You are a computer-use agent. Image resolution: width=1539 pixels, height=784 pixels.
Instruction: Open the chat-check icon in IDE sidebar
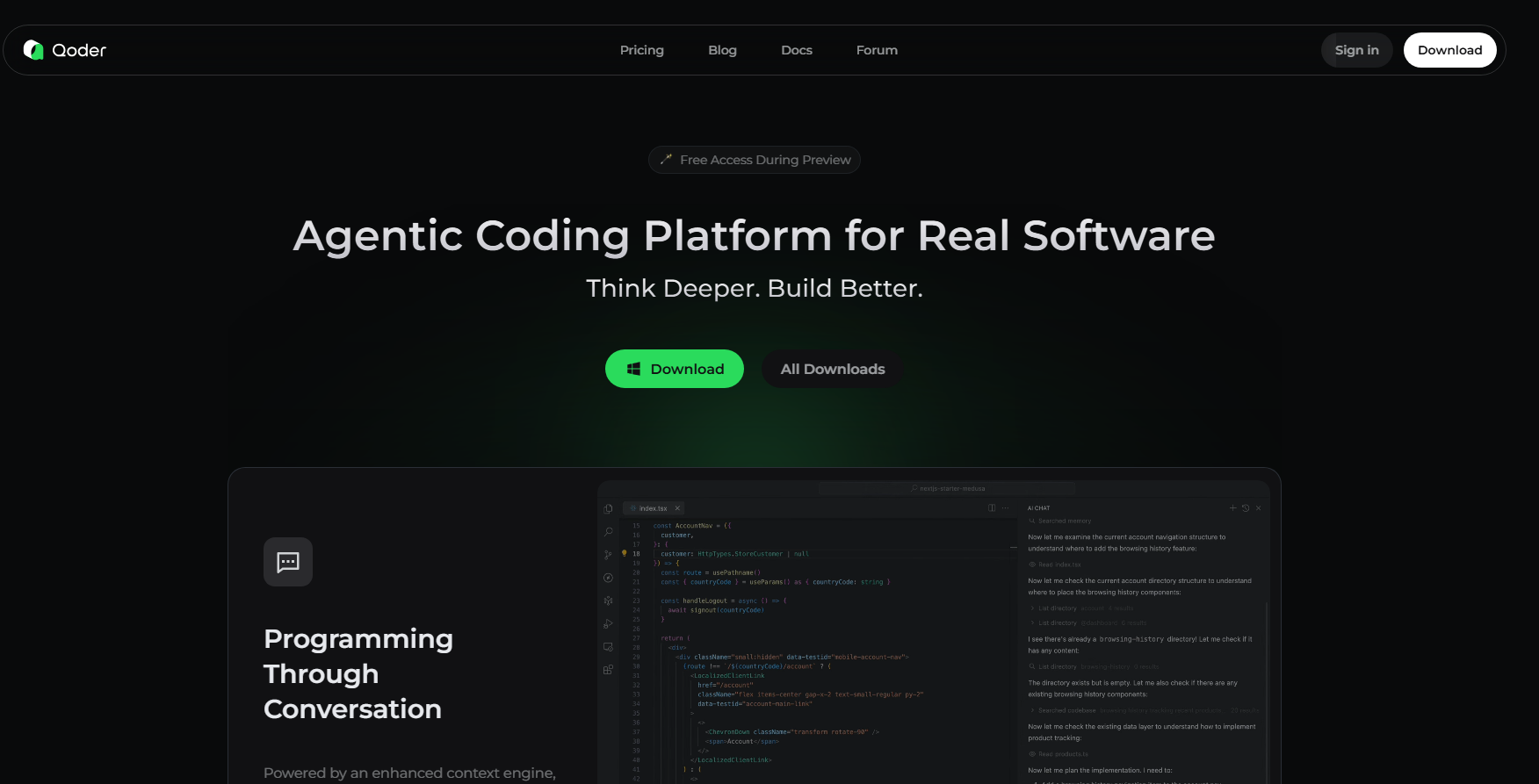pyautogui.click(x=608, y=647)
